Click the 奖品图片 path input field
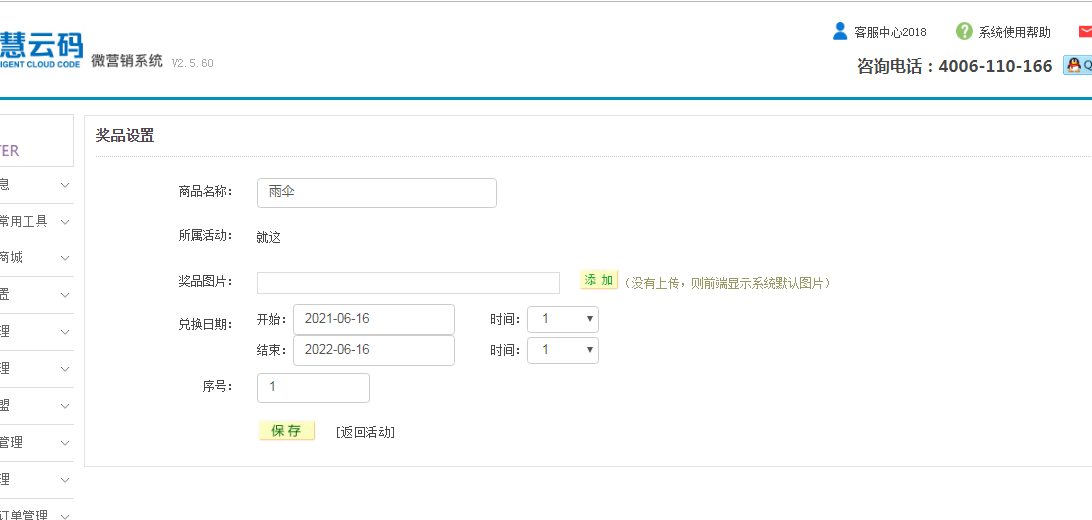Viewport: 1092px width, 520px height. pos(408,283)
